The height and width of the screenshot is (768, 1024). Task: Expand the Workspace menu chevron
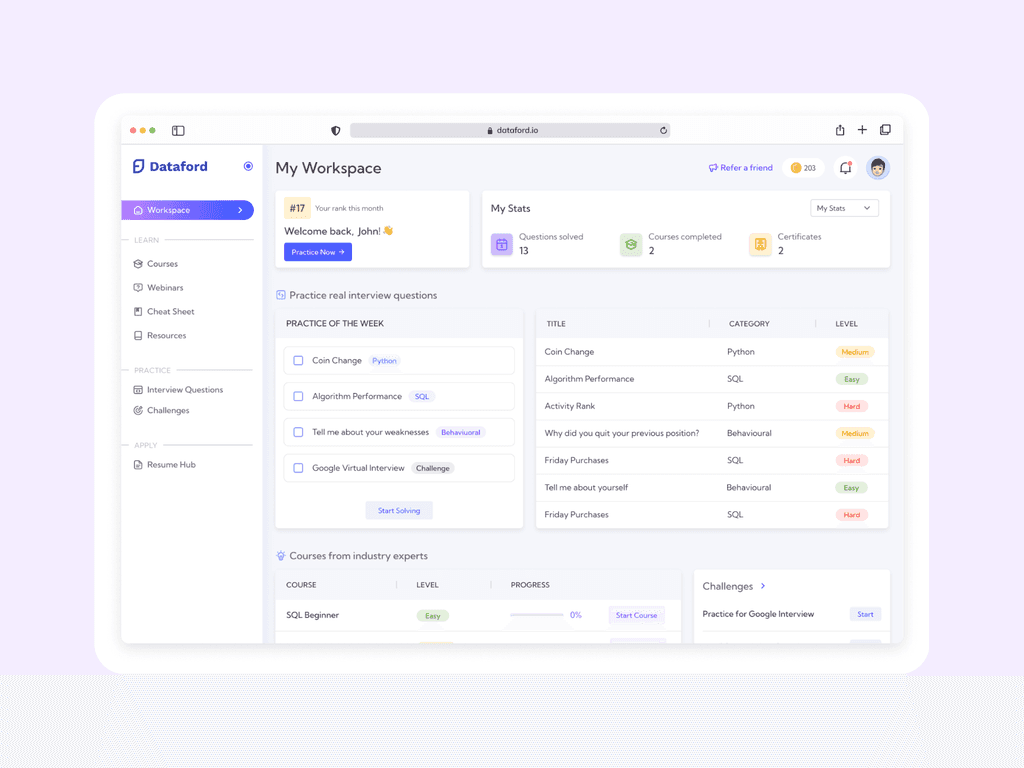(x=240, y=210)
